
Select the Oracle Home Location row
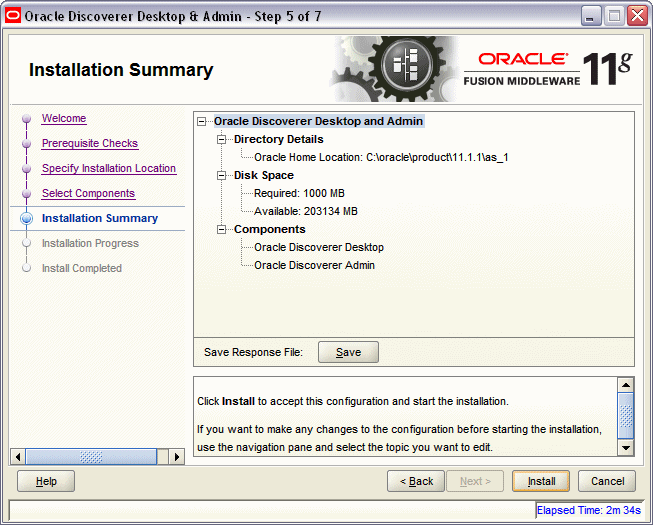tap(381, 157)
